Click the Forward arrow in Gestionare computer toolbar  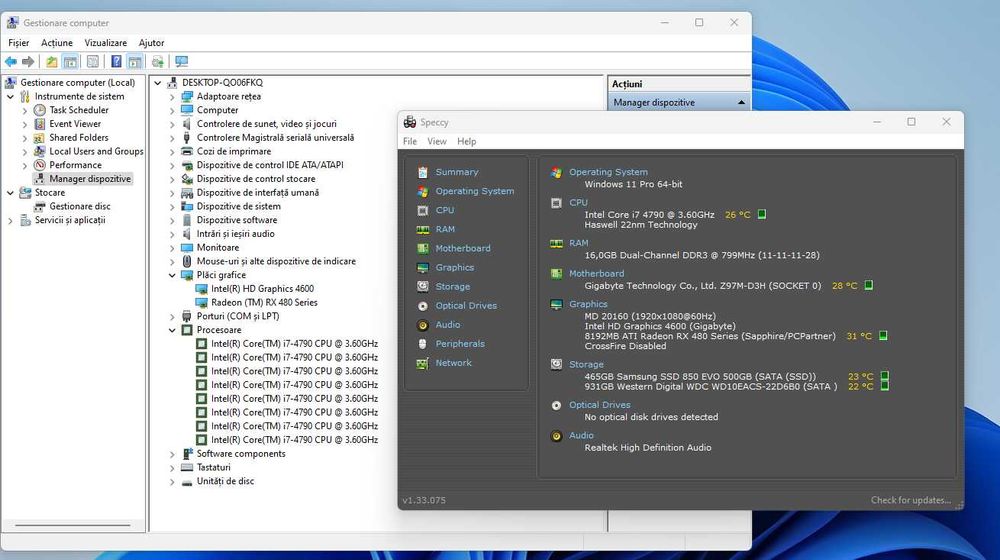[28, 62]
